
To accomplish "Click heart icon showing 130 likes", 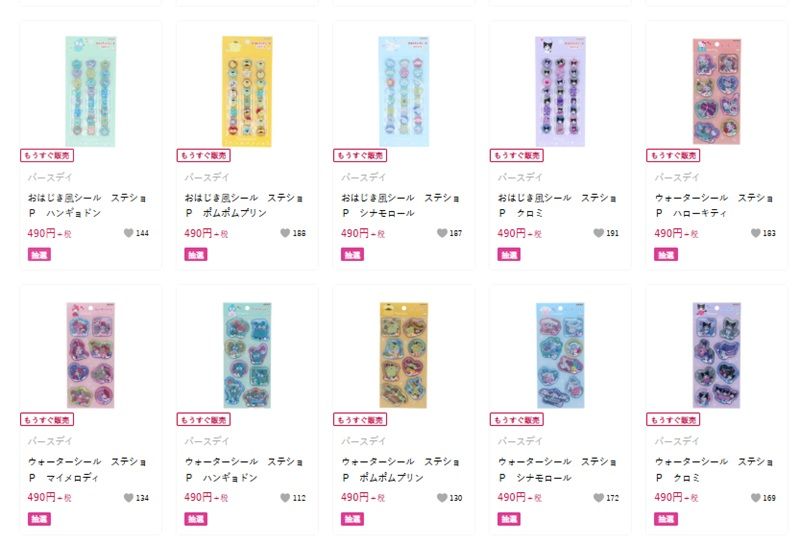I will [442, 498].
